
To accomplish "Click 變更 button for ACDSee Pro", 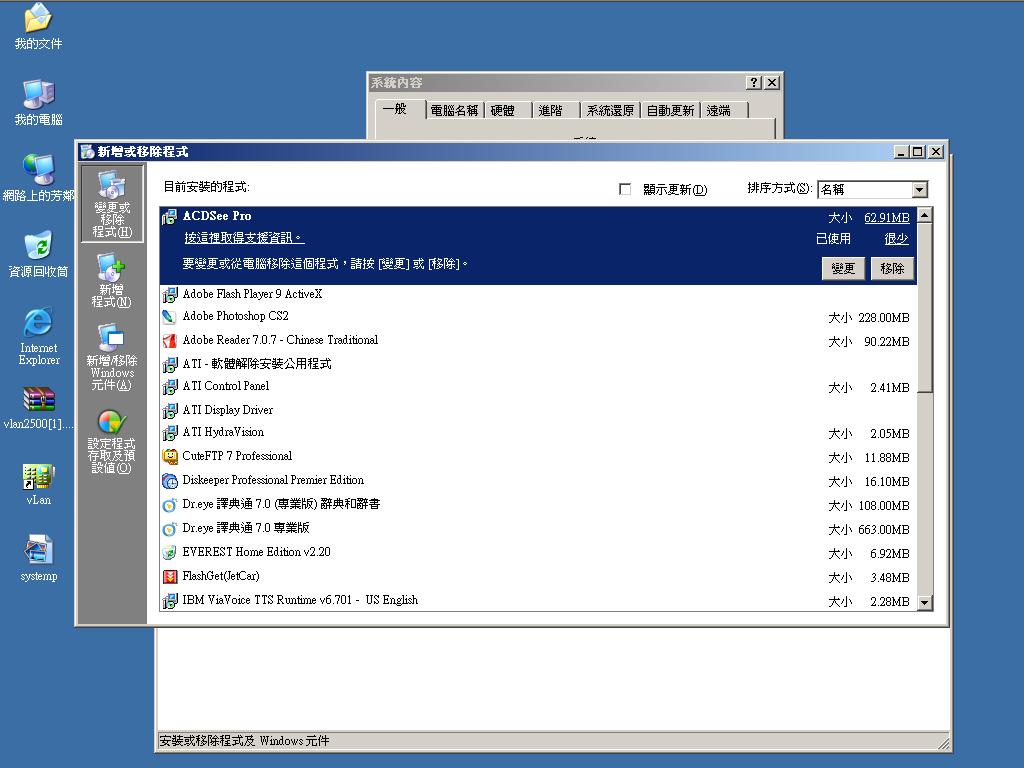I will tap(842, 268).
